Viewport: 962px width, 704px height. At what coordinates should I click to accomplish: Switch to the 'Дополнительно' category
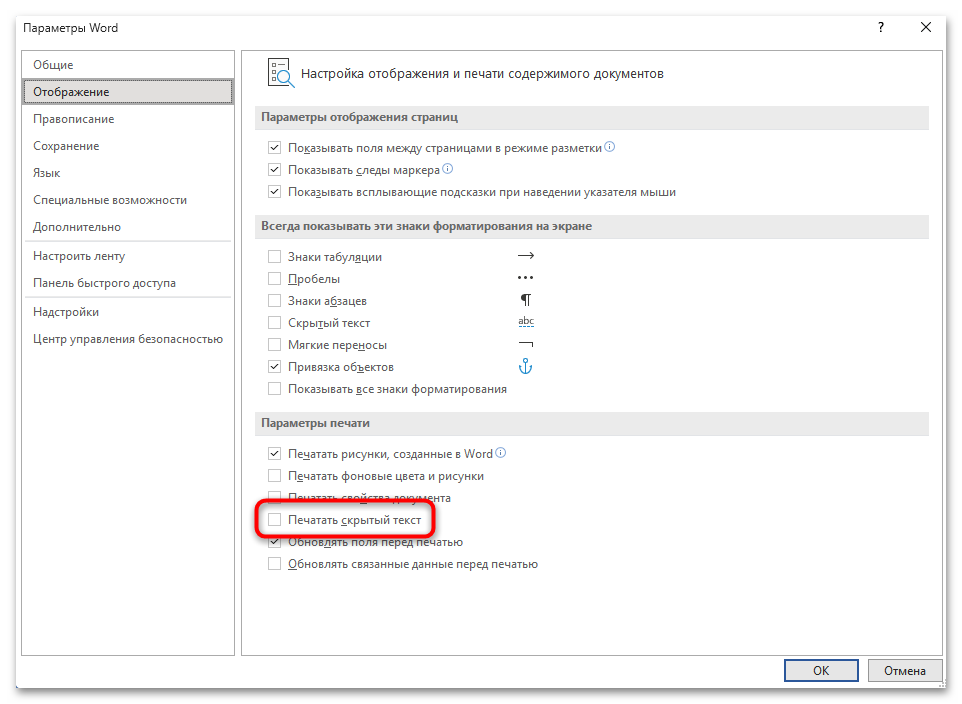click(77, 227)
